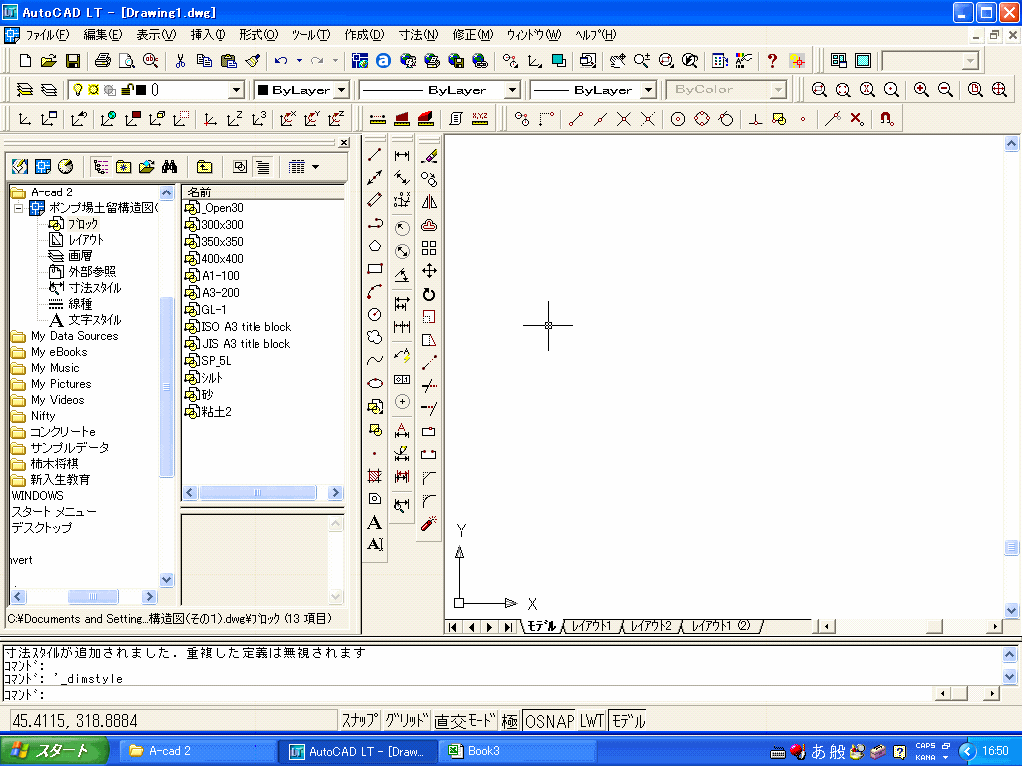This screenshot has height=767, width=1023.
Task: Select the Erase tool in the modify toolbar
Action: coord(429,156)
